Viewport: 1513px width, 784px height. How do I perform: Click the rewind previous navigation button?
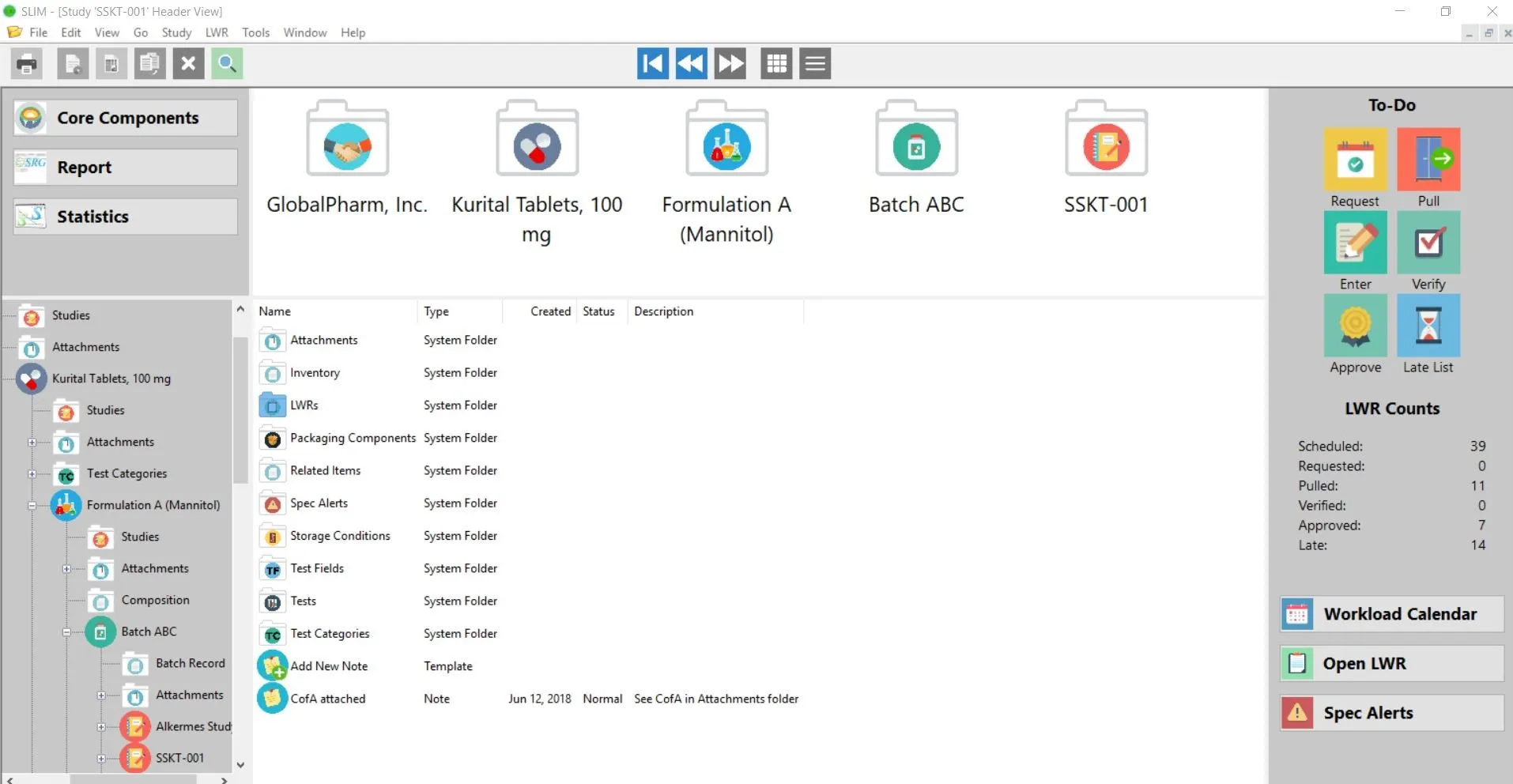(692, 64)
